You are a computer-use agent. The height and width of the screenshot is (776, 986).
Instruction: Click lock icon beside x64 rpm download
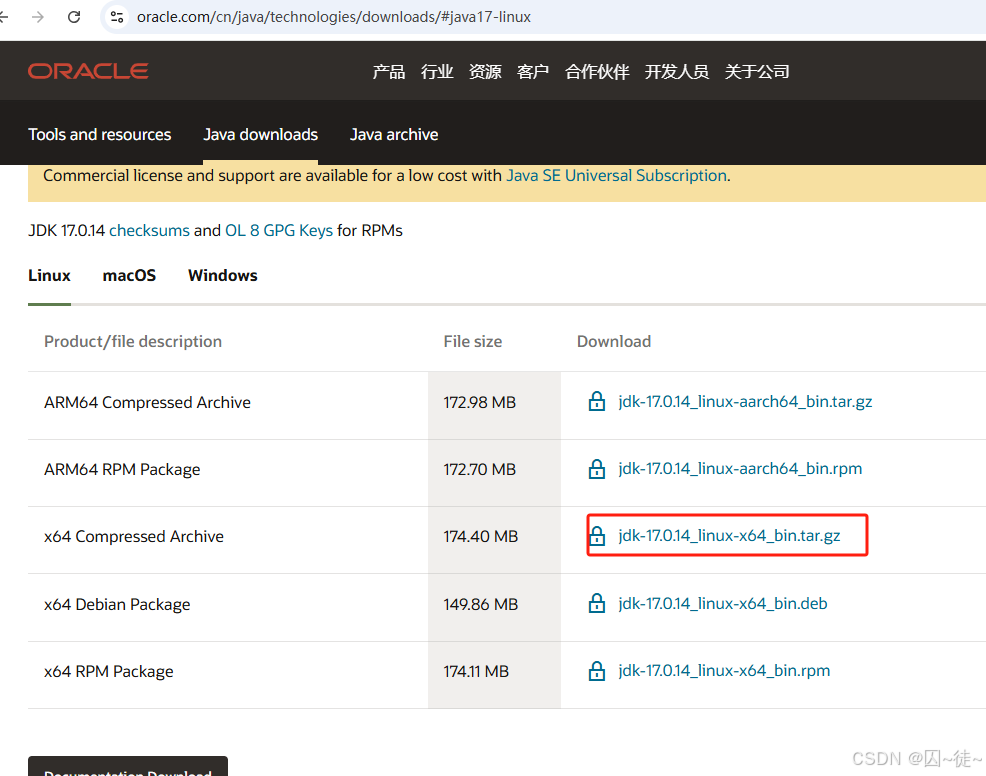pyautogui.click(x=597, y=670)
